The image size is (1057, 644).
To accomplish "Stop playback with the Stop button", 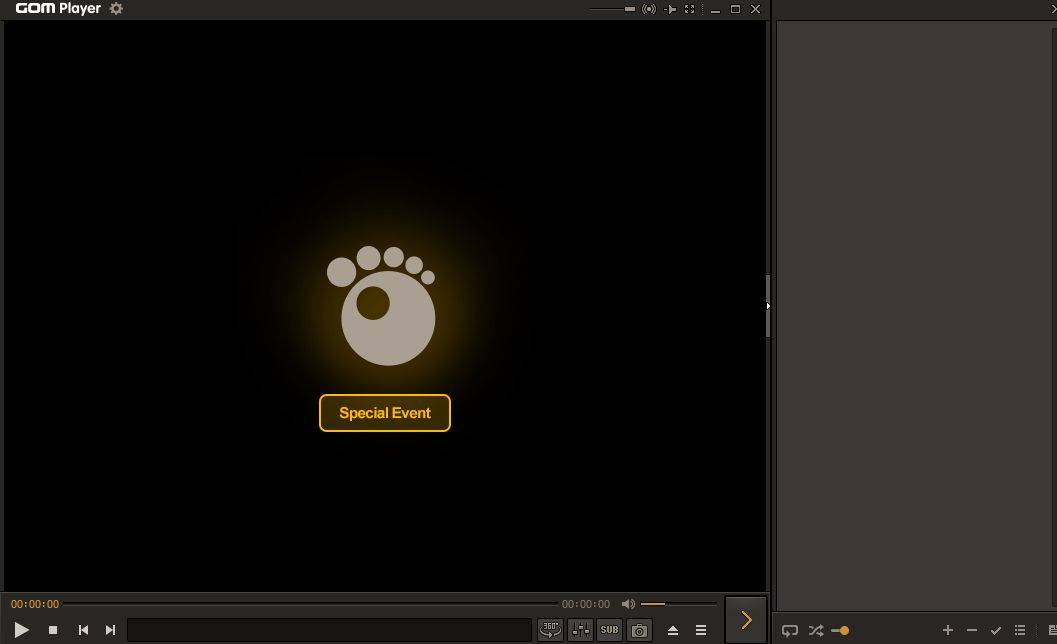I will tap(53, 630).
